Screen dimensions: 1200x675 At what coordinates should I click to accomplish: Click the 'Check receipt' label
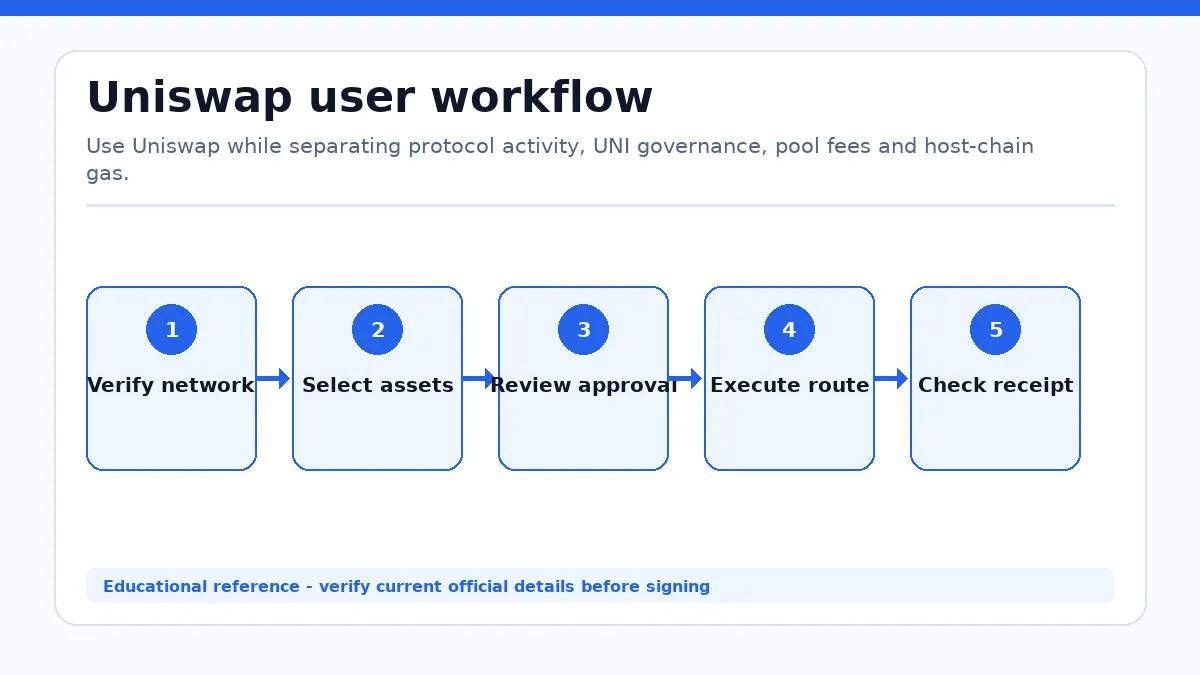[x=995, y=385]
